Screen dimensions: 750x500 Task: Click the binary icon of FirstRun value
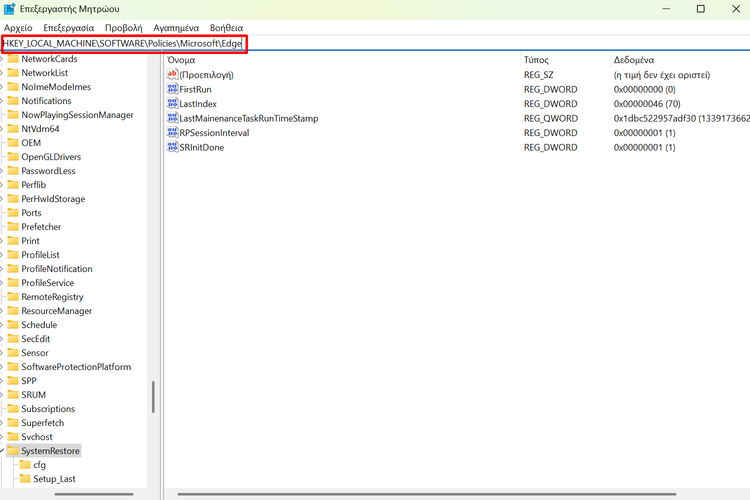(x=172, y=89)
